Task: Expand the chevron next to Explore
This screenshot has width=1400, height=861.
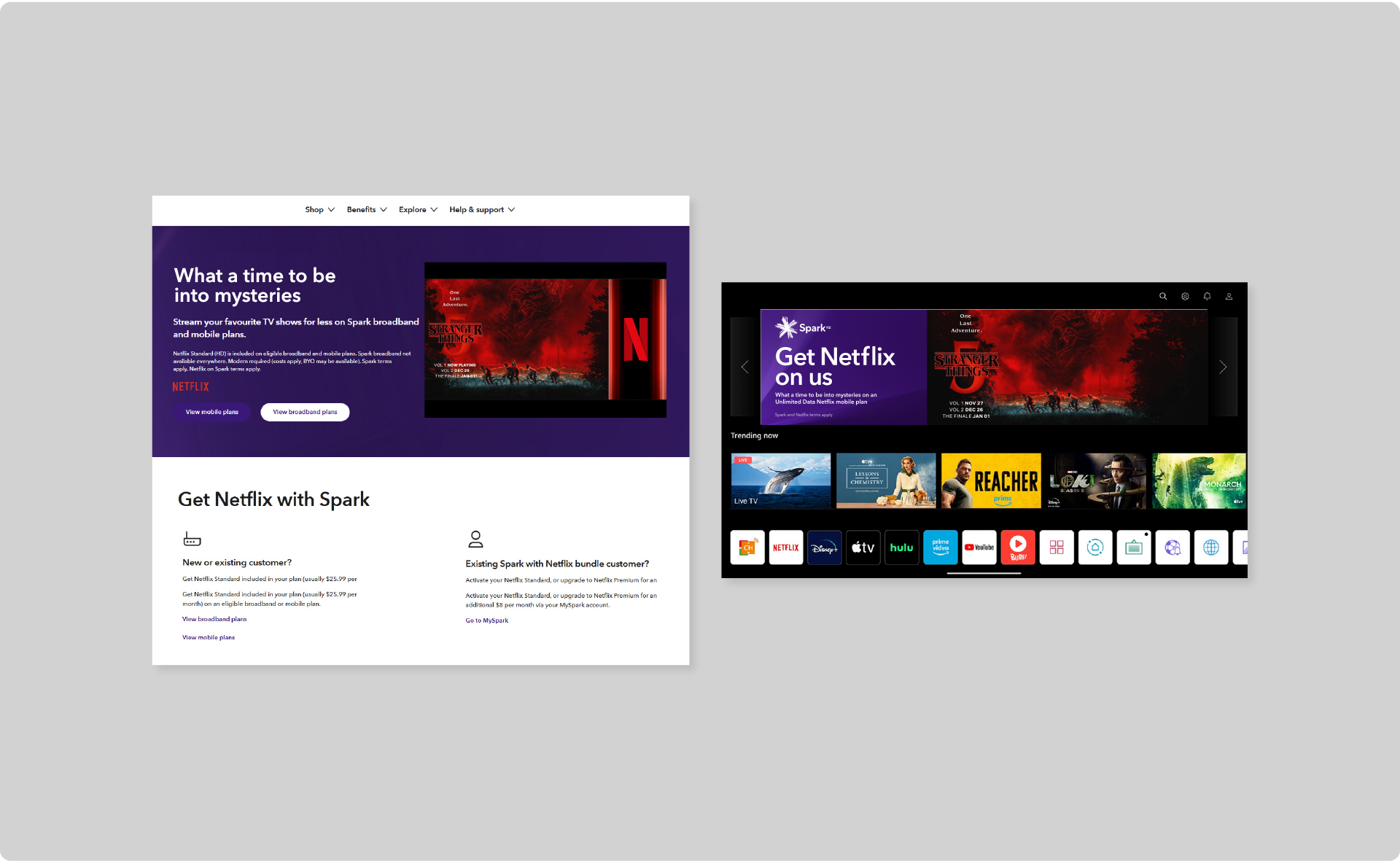Action: 434,209
